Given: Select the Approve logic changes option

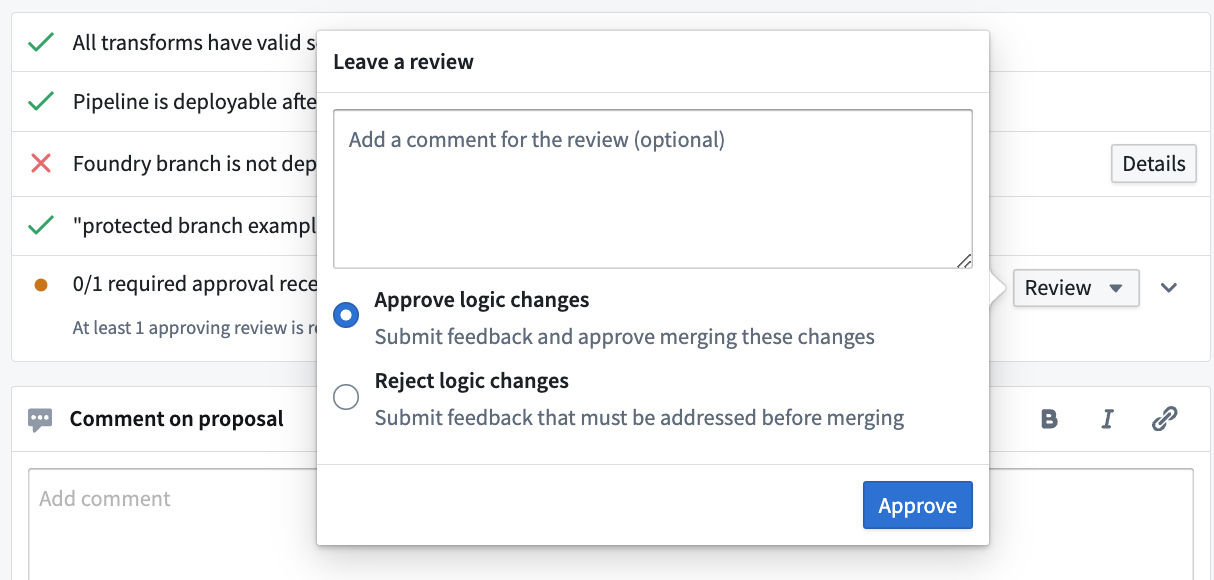Looking at the screenshot, I should (x=345, y=314).
